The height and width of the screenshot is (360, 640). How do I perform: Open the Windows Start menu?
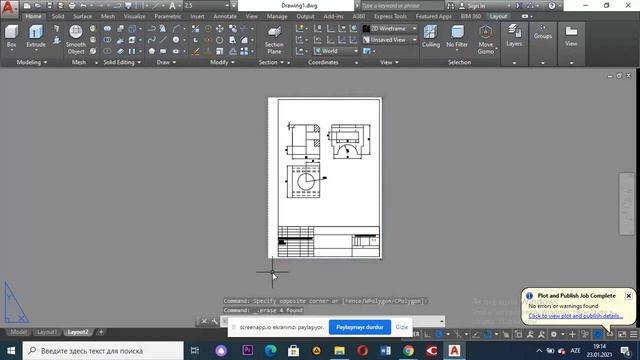pyautogui.click(x=11, y=351)
